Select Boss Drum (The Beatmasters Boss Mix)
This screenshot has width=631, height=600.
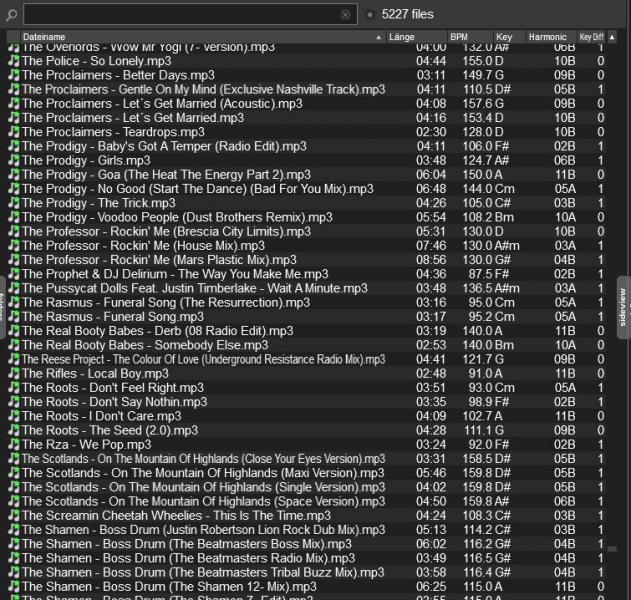[x=308, y=544]
